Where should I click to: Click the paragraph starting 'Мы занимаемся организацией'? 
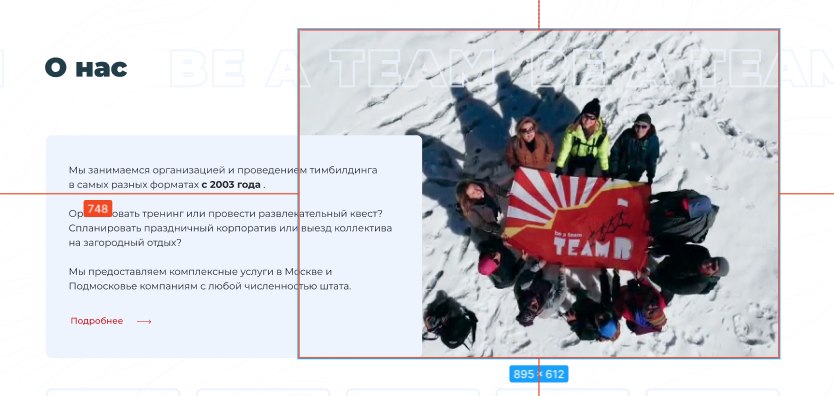(223, 178)
